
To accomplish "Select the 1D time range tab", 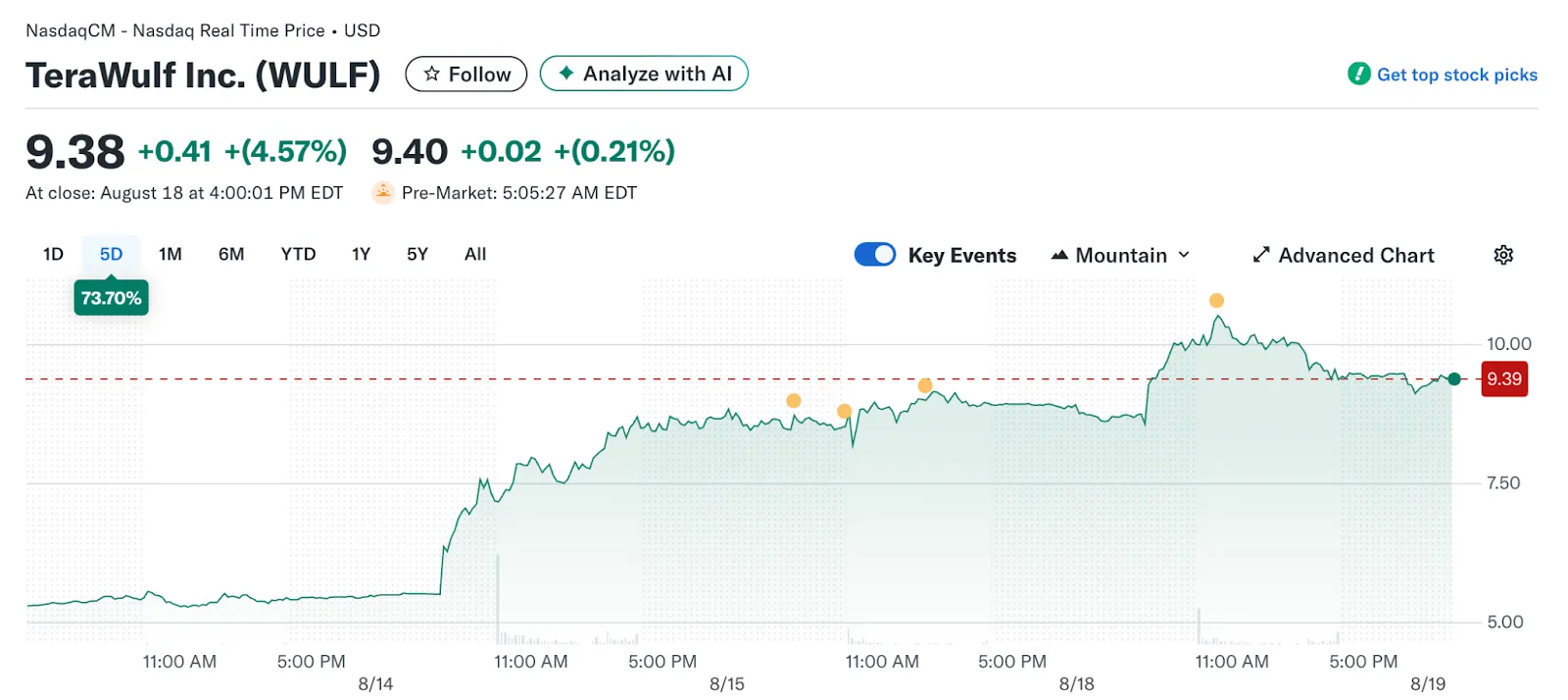I will 53,255.
